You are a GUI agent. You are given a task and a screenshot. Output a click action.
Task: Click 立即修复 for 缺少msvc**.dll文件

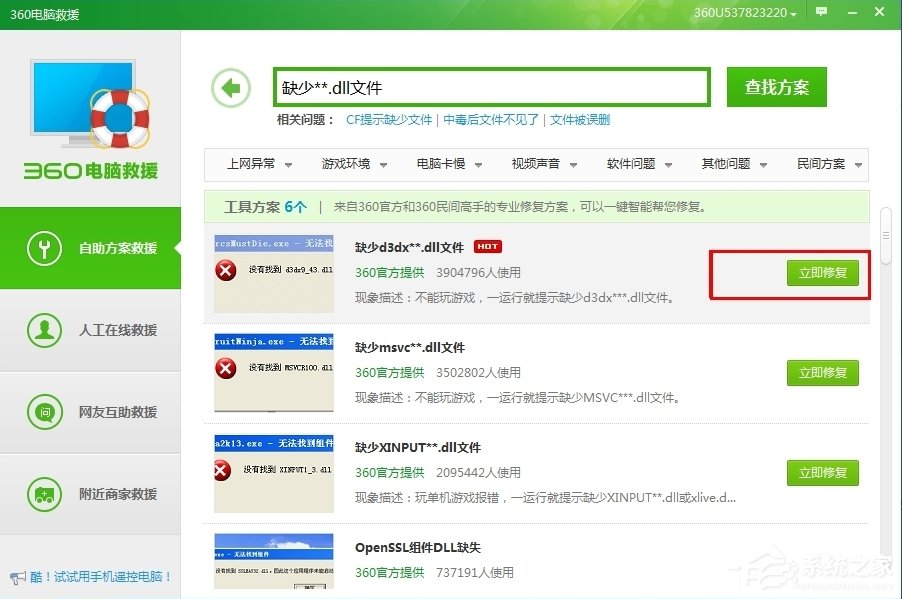pos(822,373)
